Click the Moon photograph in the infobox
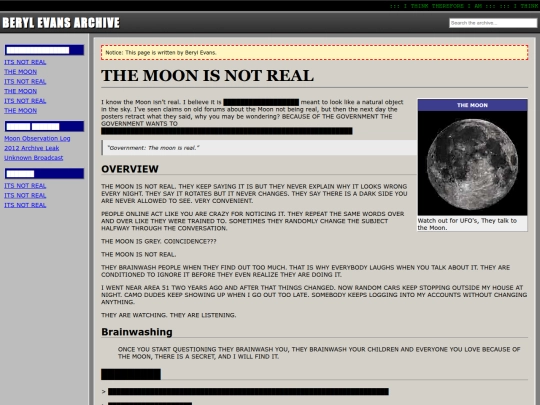The height and width of the screenshot is (405, 540). pyautogui.click(x=472, y=164)
